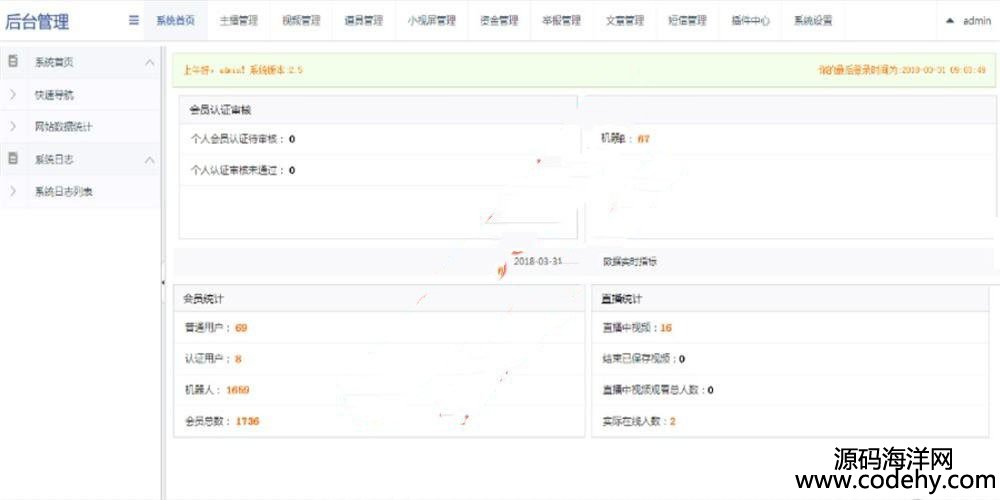This screenshot has height=500, width=1000.
Task: Click the 直播中视频观看总人数 row
Action: pyautogui.click(x=791, y=390)
